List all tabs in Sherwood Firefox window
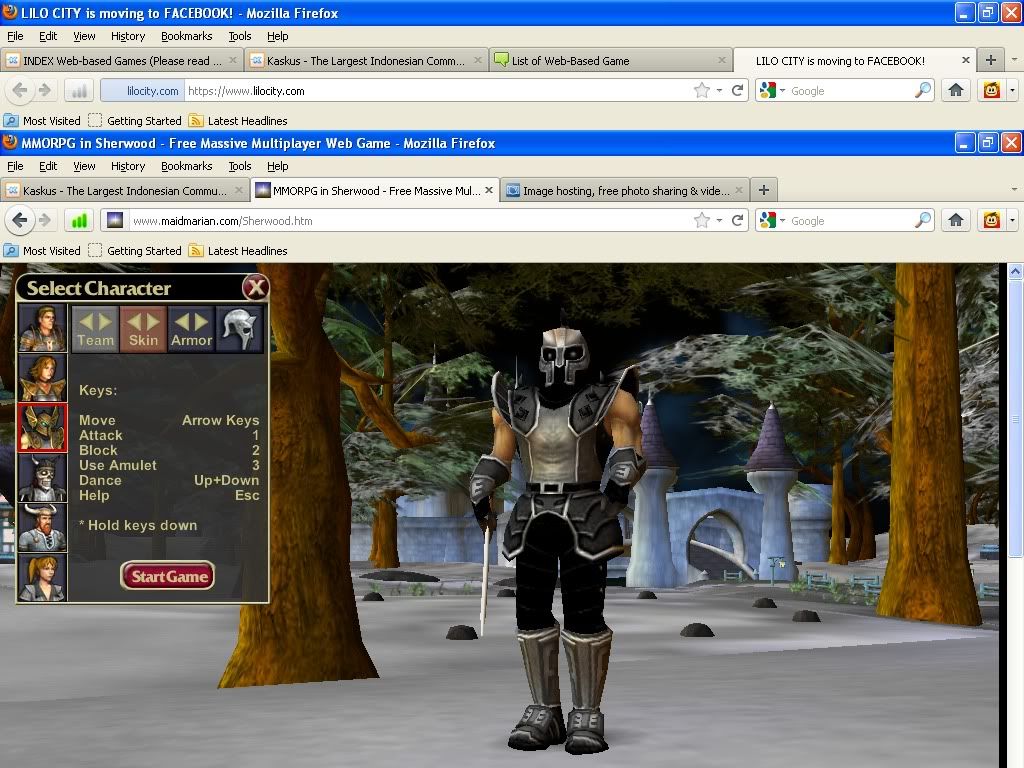The image size is (1024, 768). [x=1014, y=190]
